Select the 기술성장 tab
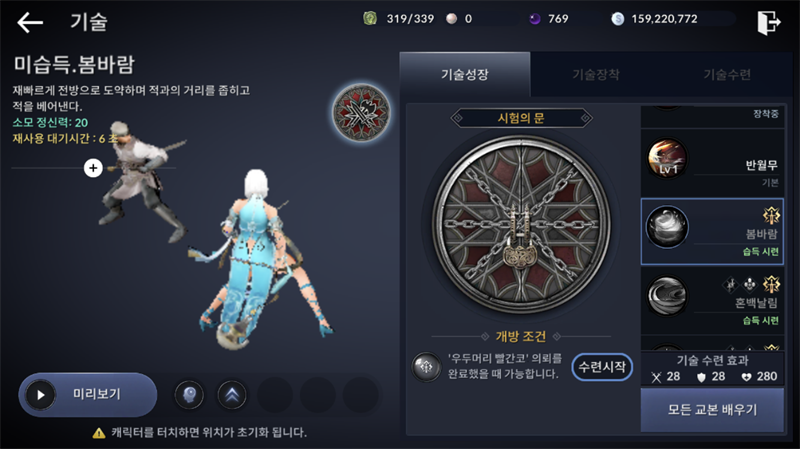The width and height of the screenshot is (800, 449). coord(465,74)
